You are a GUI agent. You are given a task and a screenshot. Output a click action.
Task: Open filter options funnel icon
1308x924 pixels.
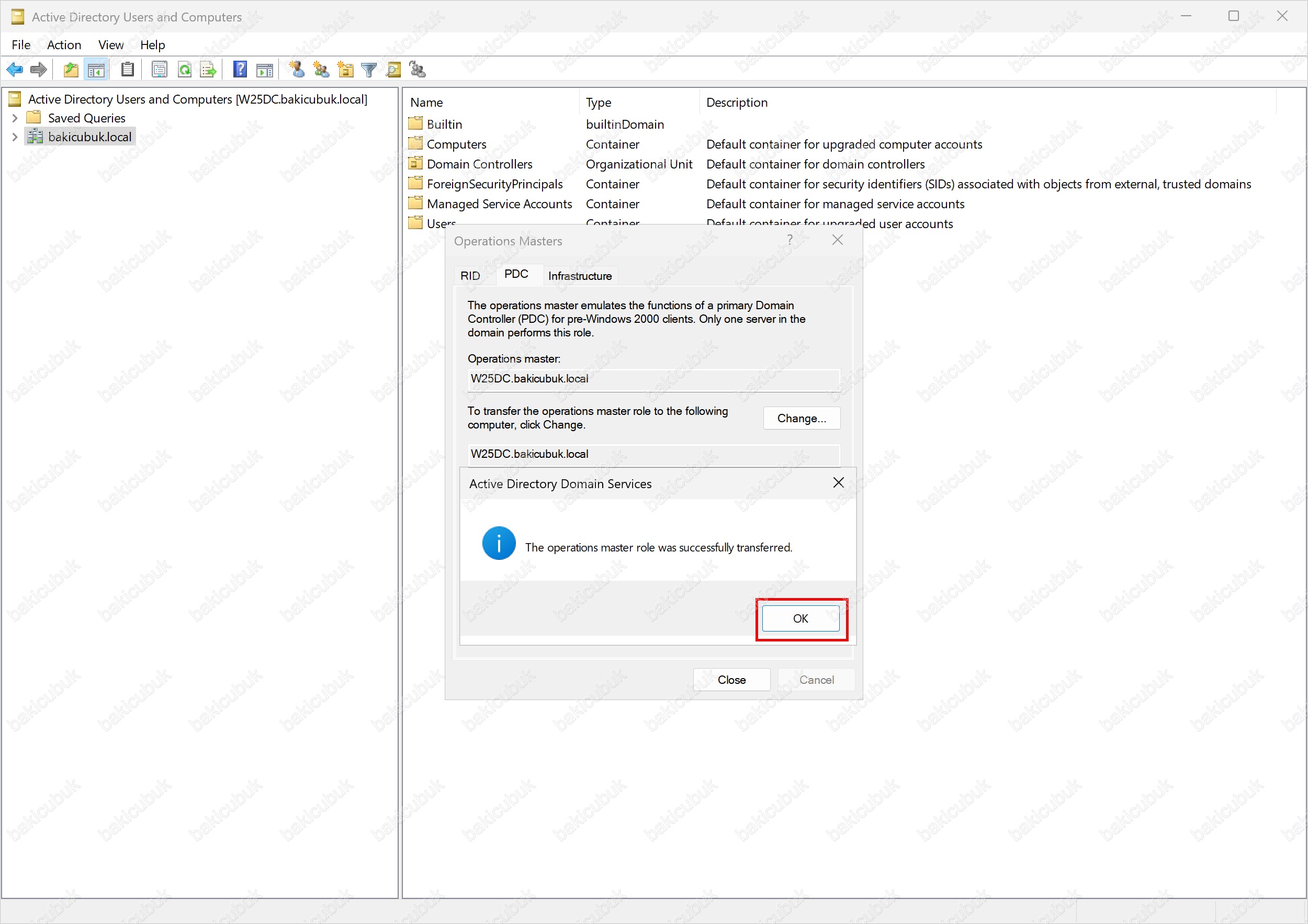point(369,70)
